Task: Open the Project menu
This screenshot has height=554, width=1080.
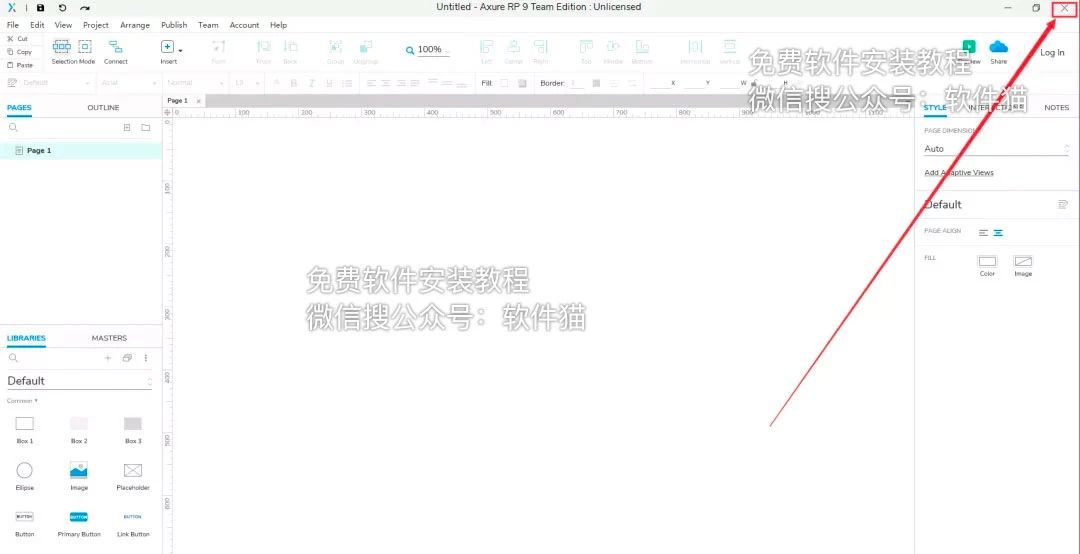Action: [x=96, y=25]
